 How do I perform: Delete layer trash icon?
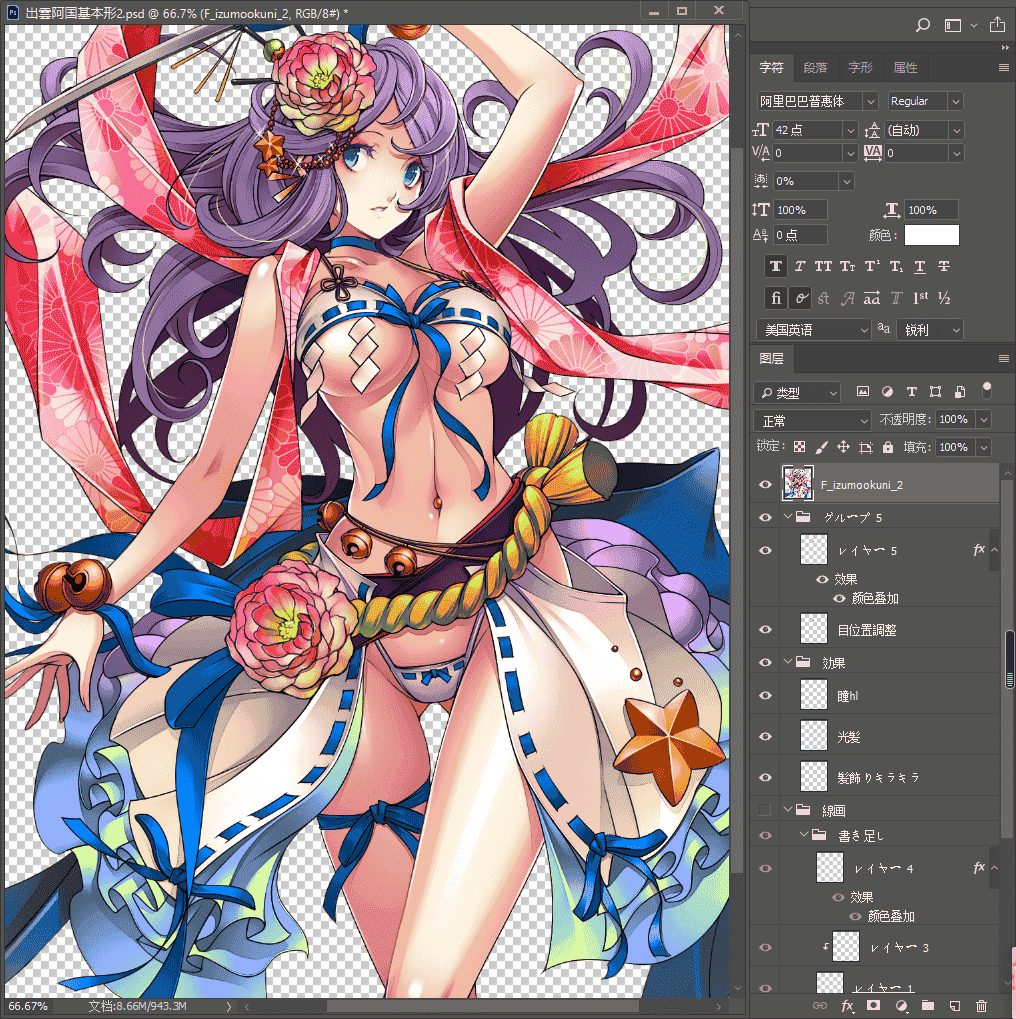(x=982, y=1006)
